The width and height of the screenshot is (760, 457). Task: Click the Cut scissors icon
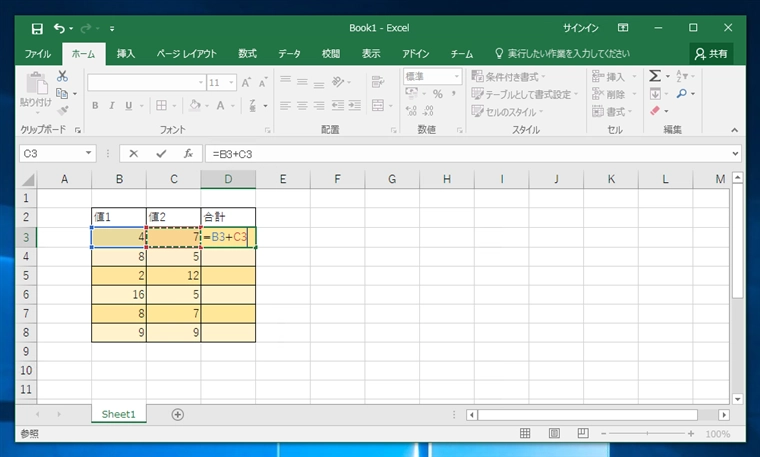pyautogui.click(x=62, y=76)
